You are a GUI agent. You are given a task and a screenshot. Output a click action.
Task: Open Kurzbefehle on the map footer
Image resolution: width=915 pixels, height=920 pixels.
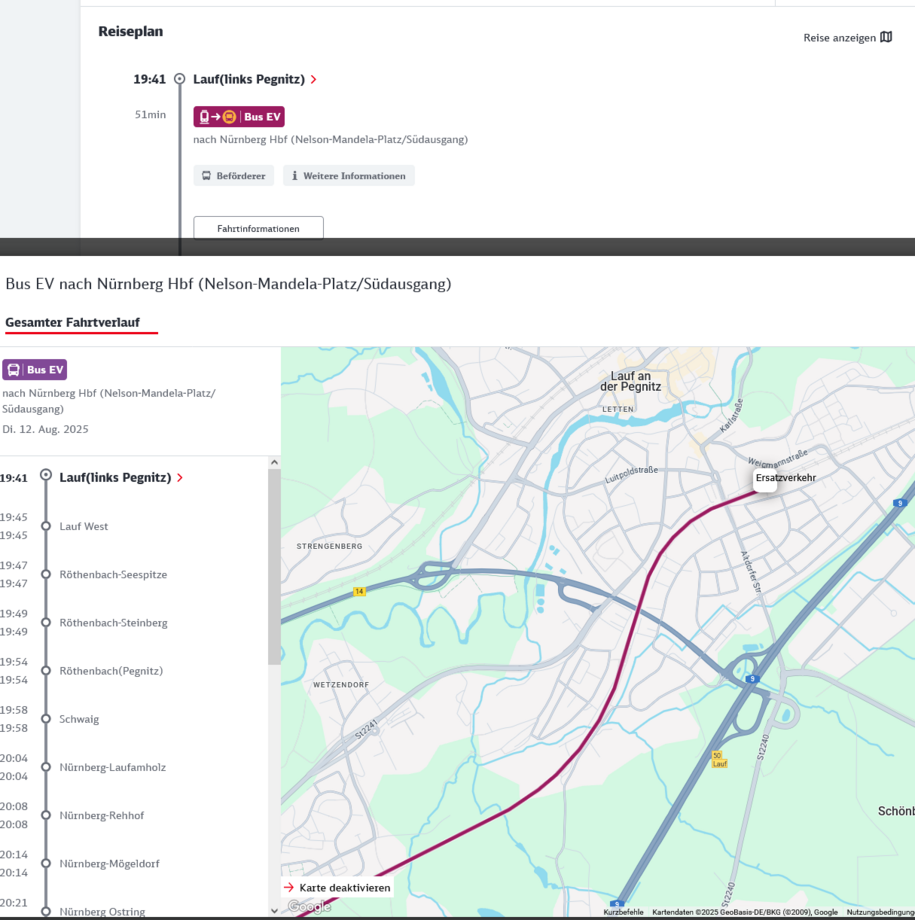click(x=623, y=912)
